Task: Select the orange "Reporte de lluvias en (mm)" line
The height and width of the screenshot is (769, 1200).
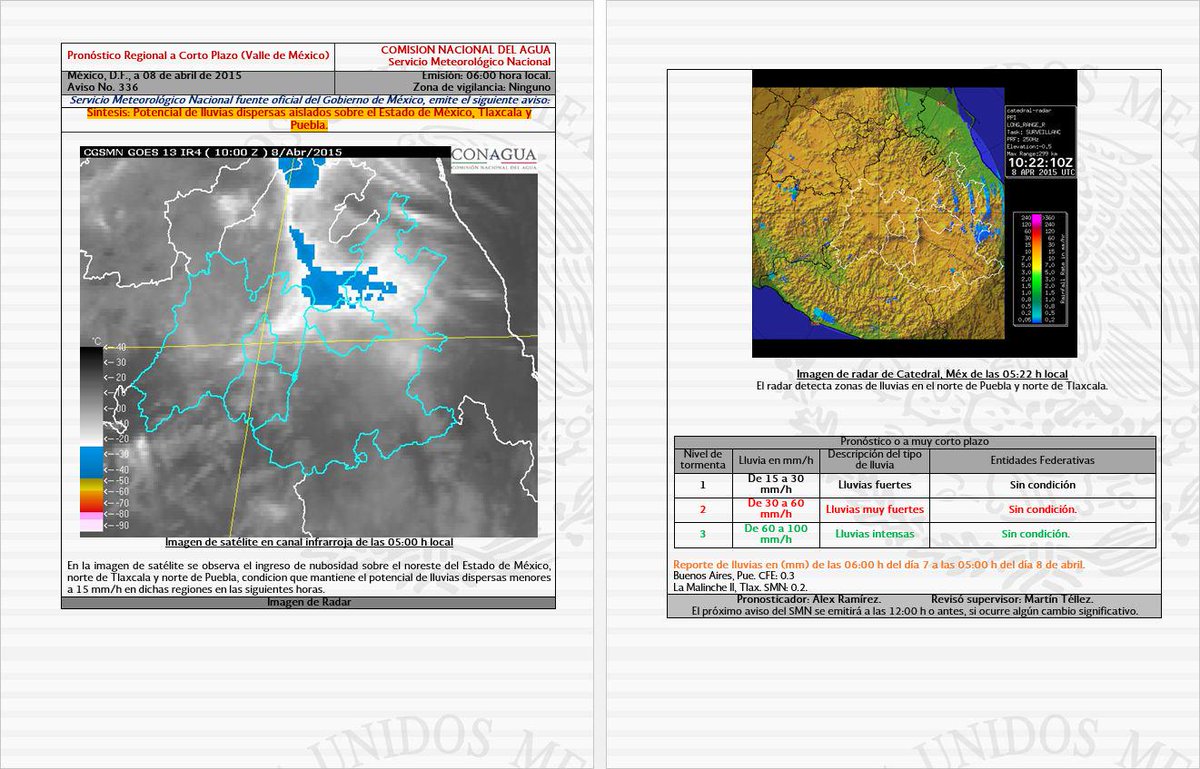Action: (x=880, y=565)
